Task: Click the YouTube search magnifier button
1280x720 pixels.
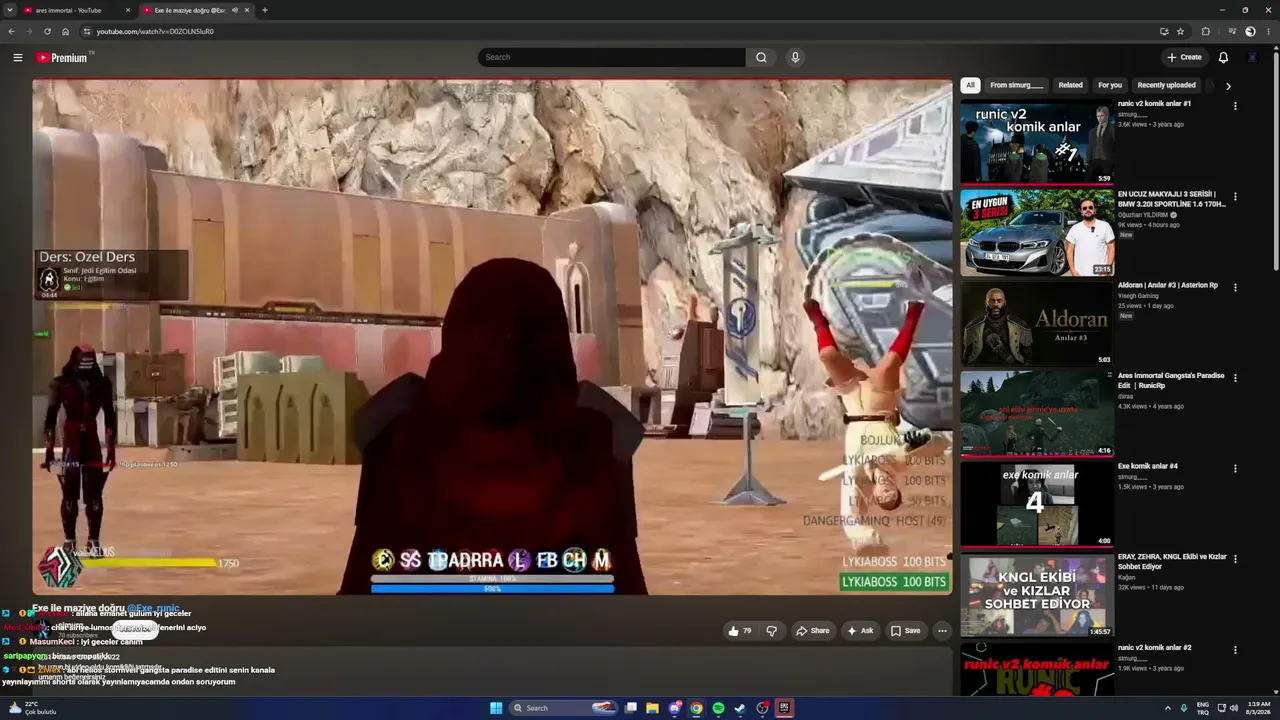Action: tap(761, 57)
